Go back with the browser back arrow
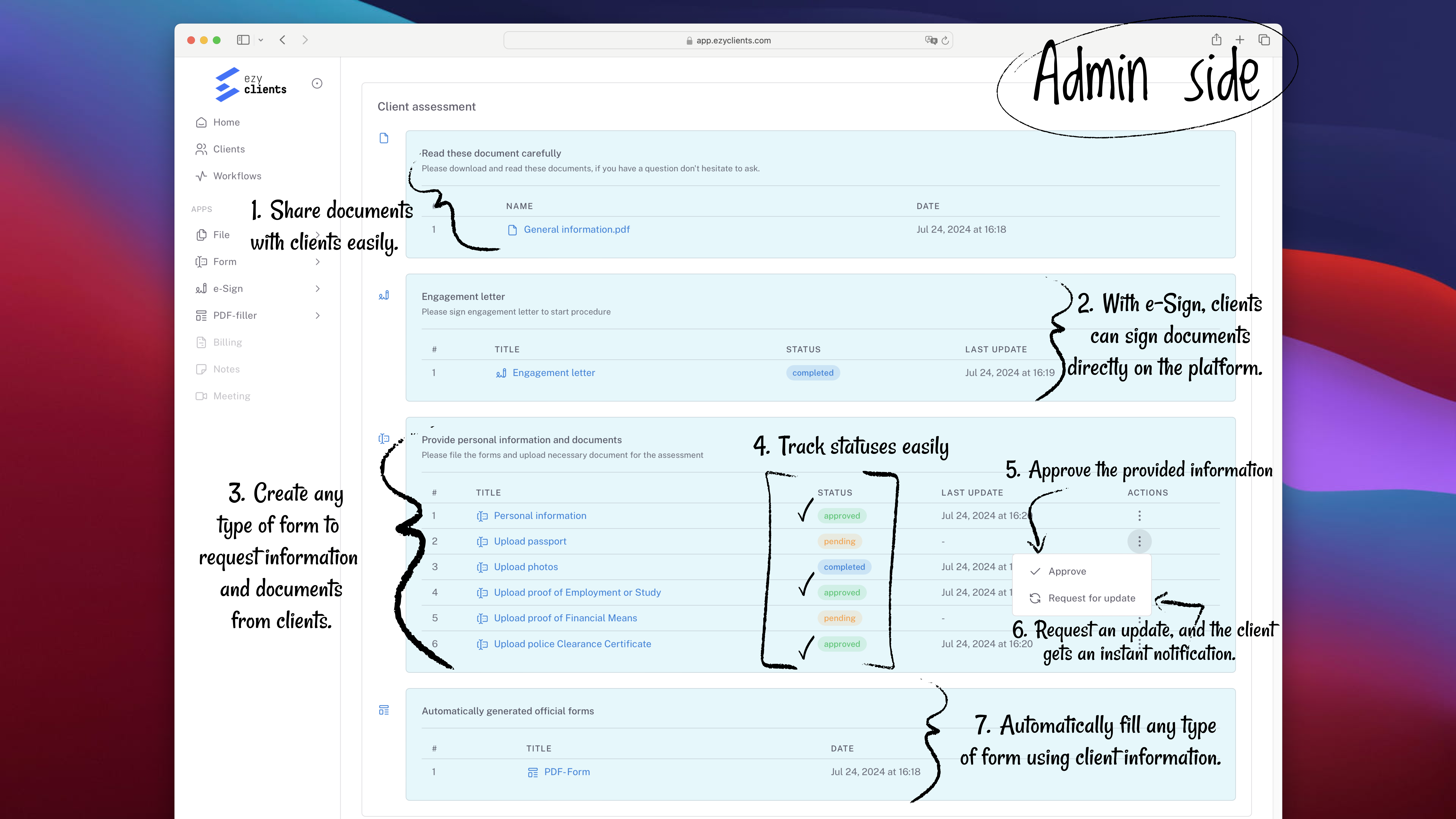 (283, 40)
